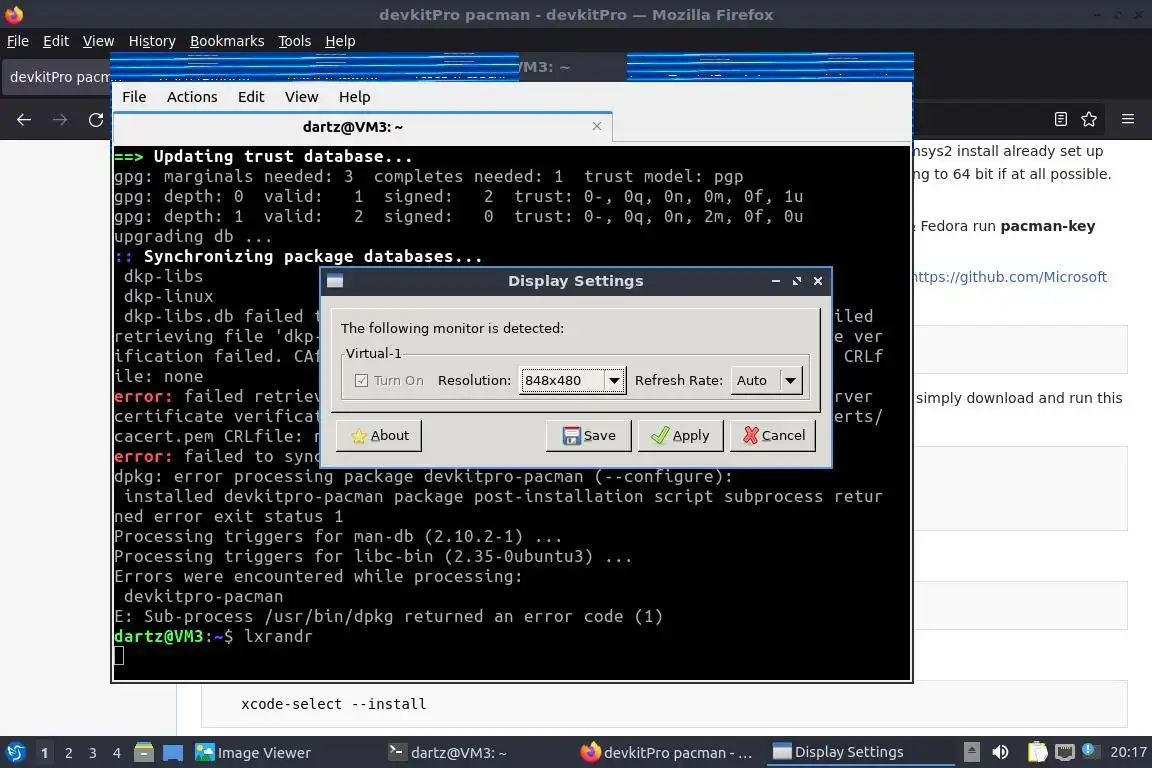Open Display Settings window menu icon
This screenshot has height=768, width=1152.
pos(335,281)
